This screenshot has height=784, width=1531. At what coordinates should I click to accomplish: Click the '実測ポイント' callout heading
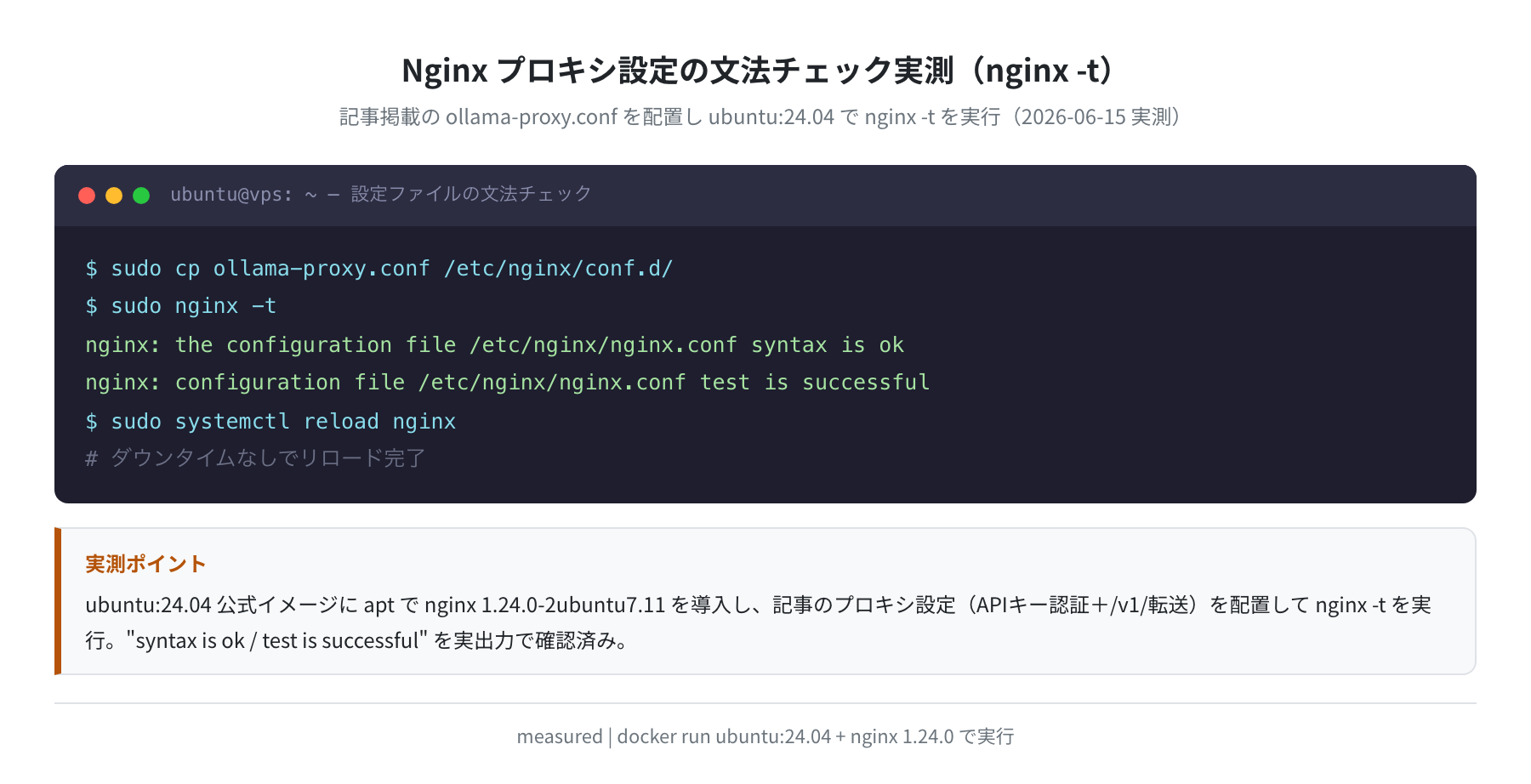click(145, 564)
